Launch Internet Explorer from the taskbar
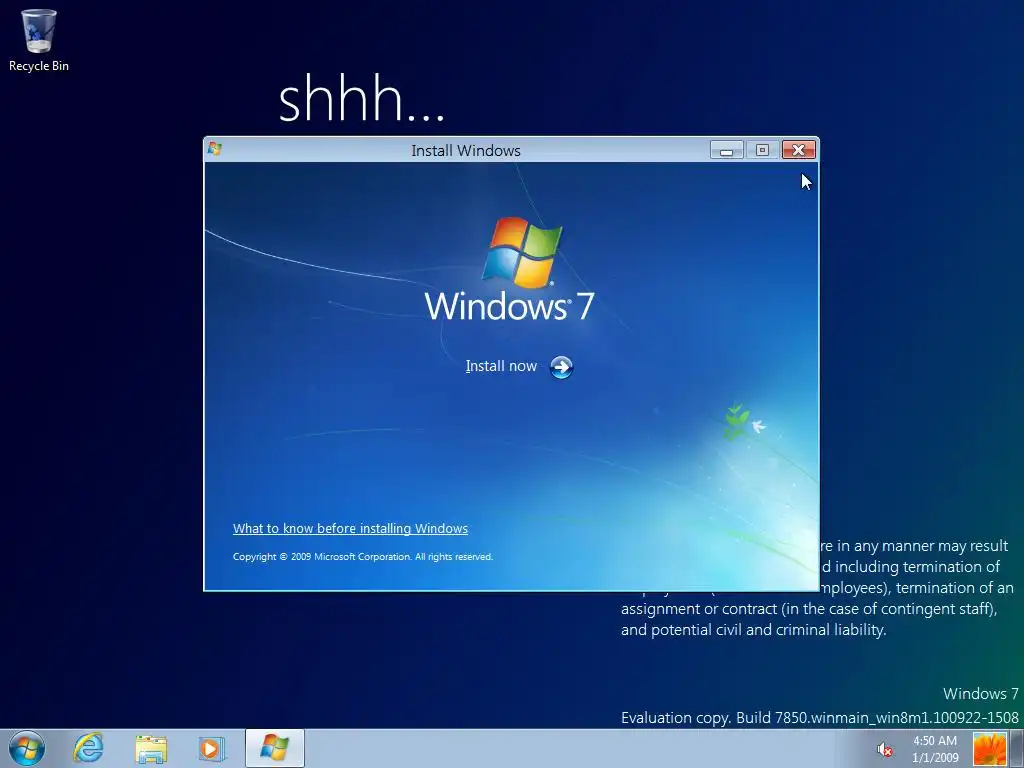The width and height of the screenshot is (1024, 768). [x=88, y=748]
